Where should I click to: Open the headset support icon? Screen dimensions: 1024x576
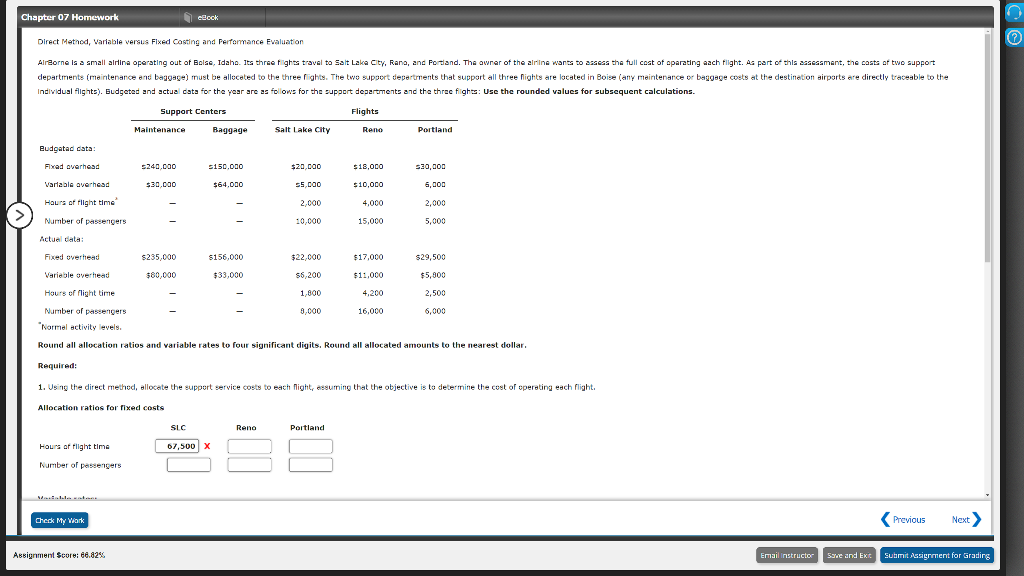(x=1014, y=11)
